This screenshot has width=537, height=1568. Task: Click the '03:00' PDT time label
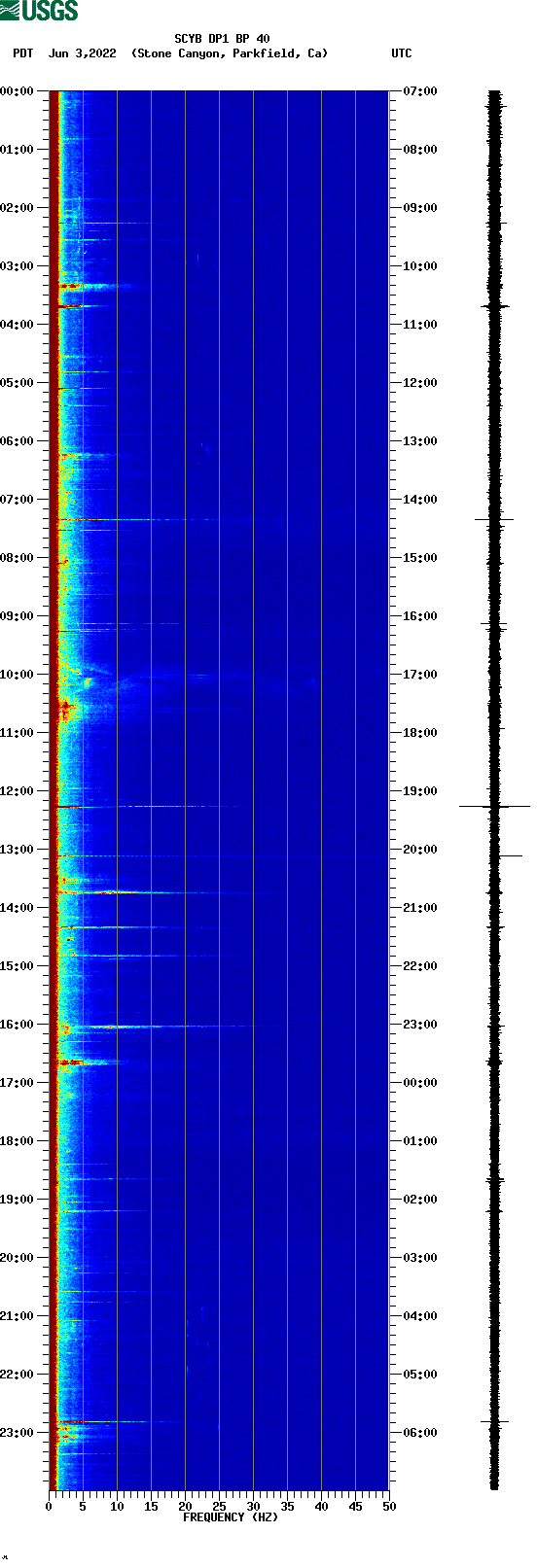click(x=17, y=266)
